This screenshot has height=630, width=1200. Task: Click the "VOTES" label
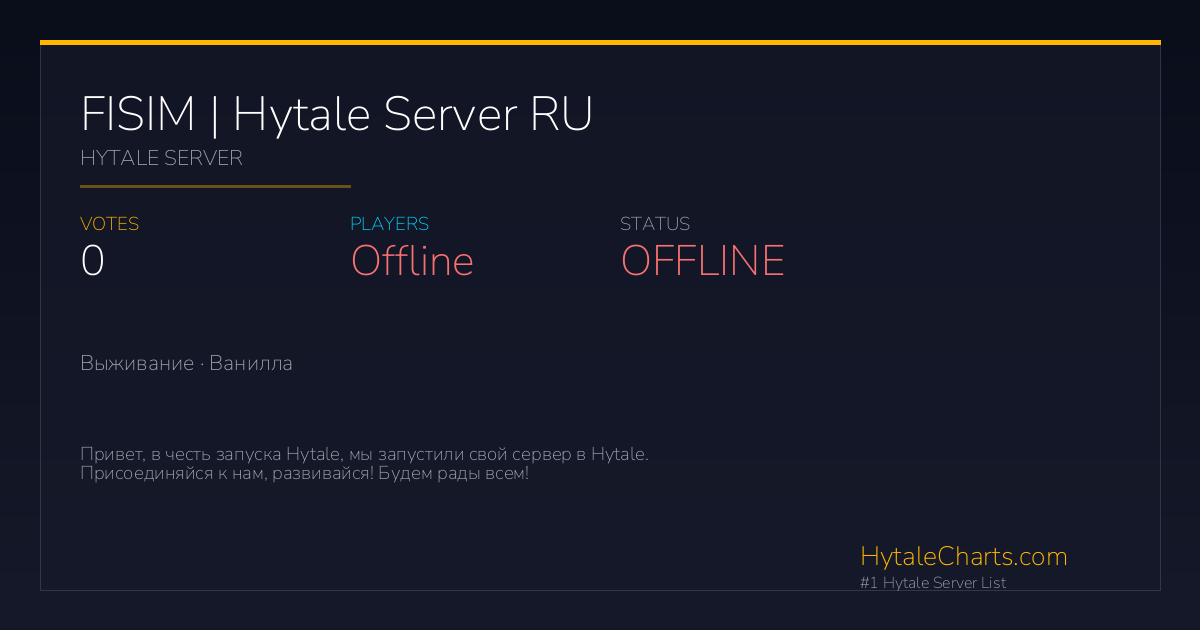pos(109,224)
